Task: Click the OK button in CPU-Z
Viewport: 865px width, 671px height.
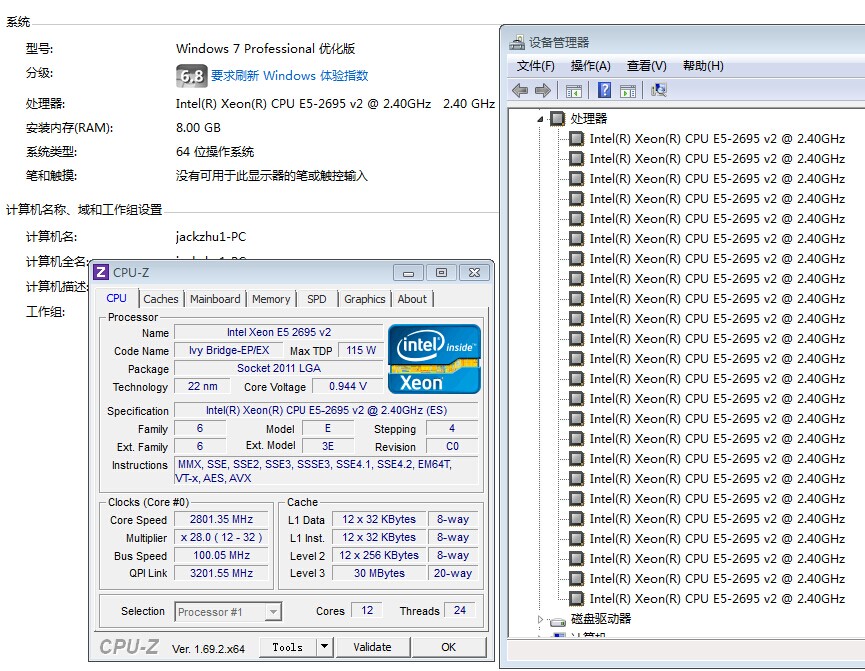Action: point(448,647)
